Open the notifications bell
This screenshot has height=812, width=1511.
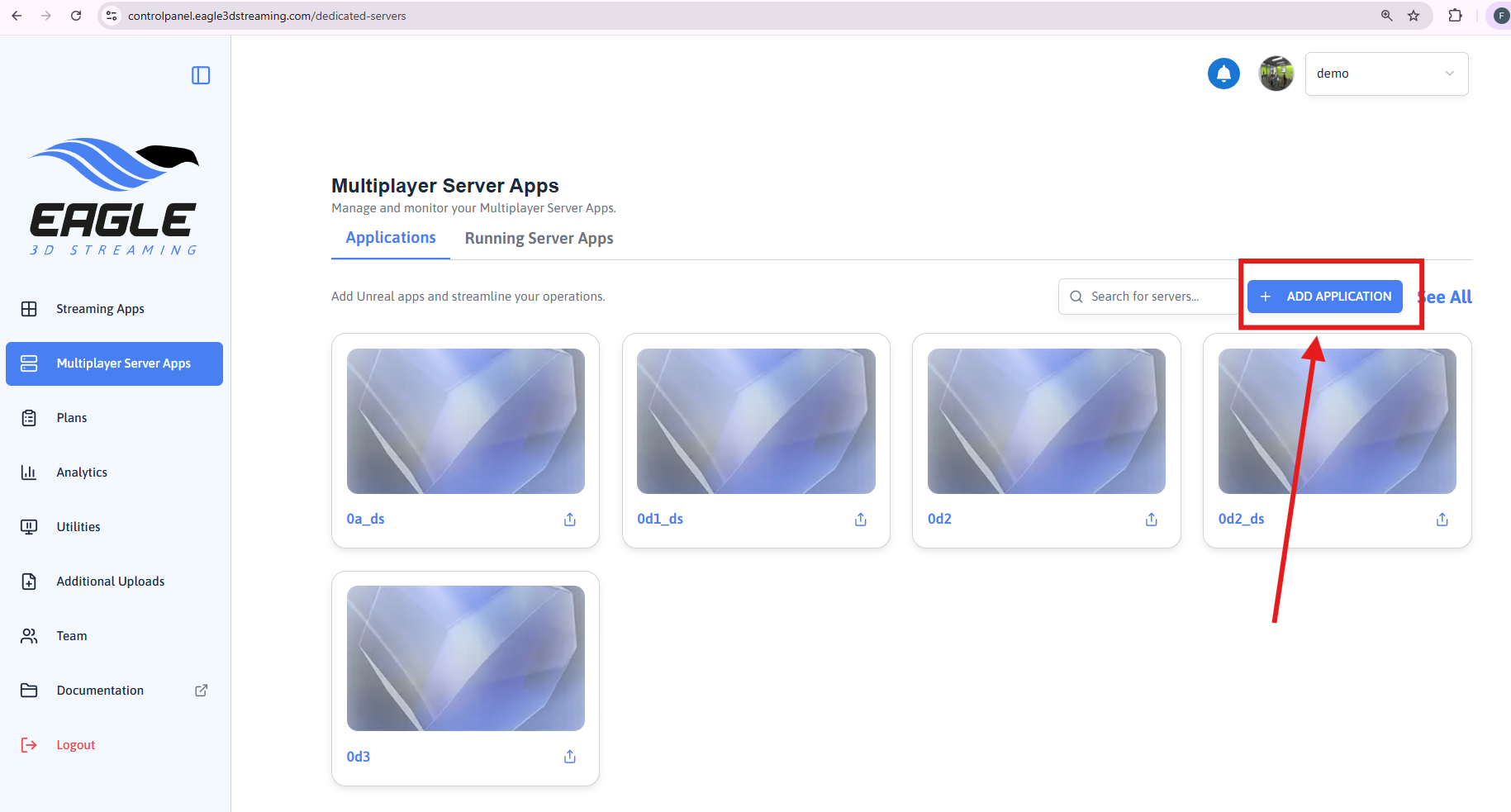tap(1224, 74)
